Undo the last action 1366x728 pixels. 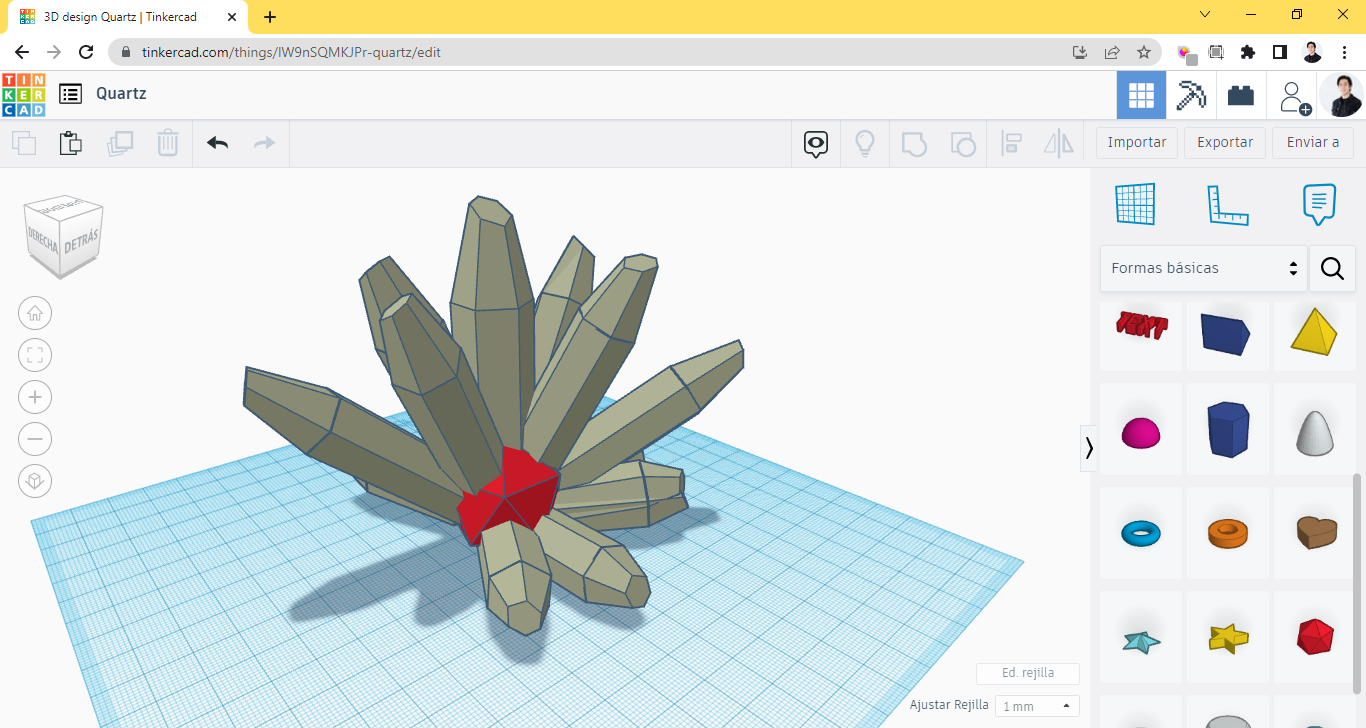pyautogui.click(x=216, y=143)
